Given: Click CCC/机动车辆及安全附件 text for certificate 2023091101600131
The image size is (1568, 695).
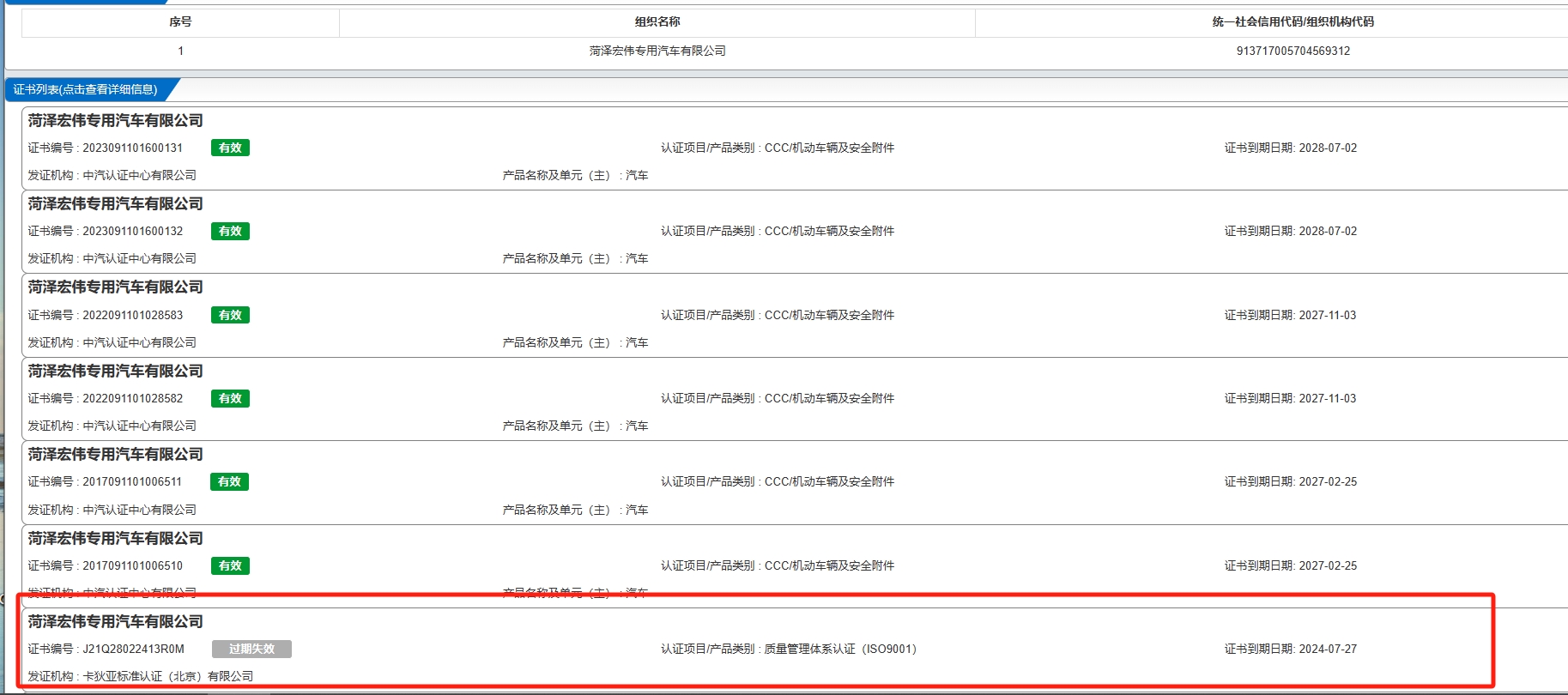Looking at the screenshot, I should pyautogui.click(x=829, y=148).
